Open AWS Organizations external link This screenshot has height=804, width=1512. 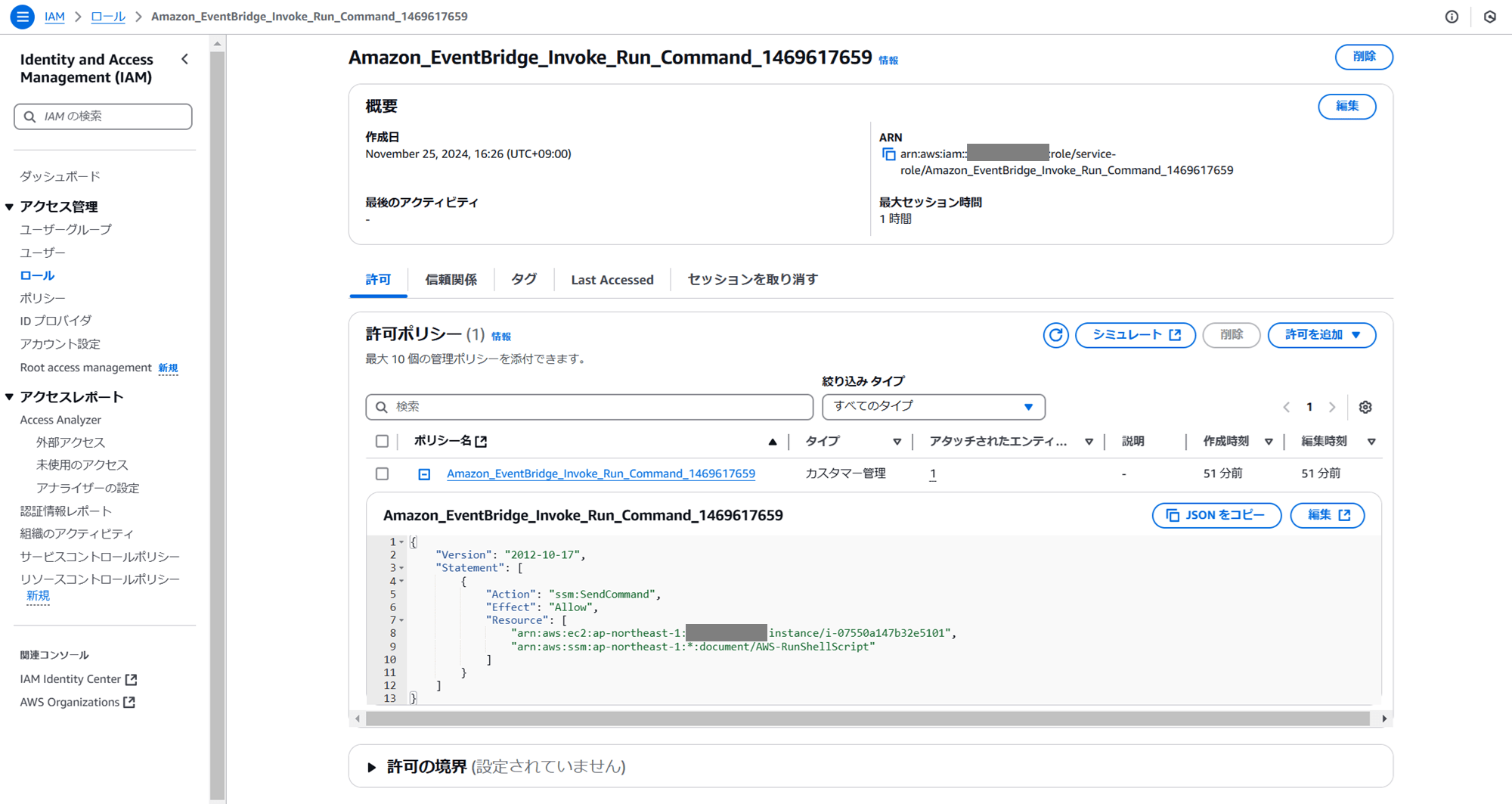[78, 702]
